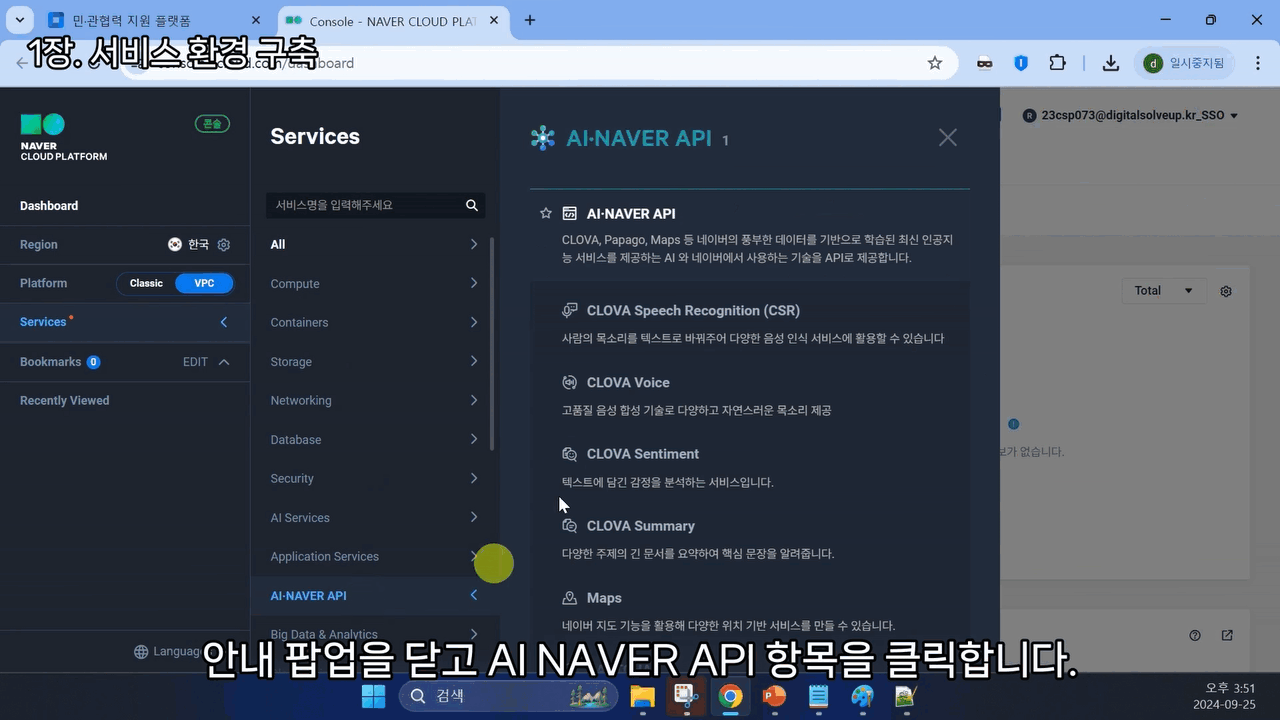Expand the Compute service category

[x=374, y=284]
